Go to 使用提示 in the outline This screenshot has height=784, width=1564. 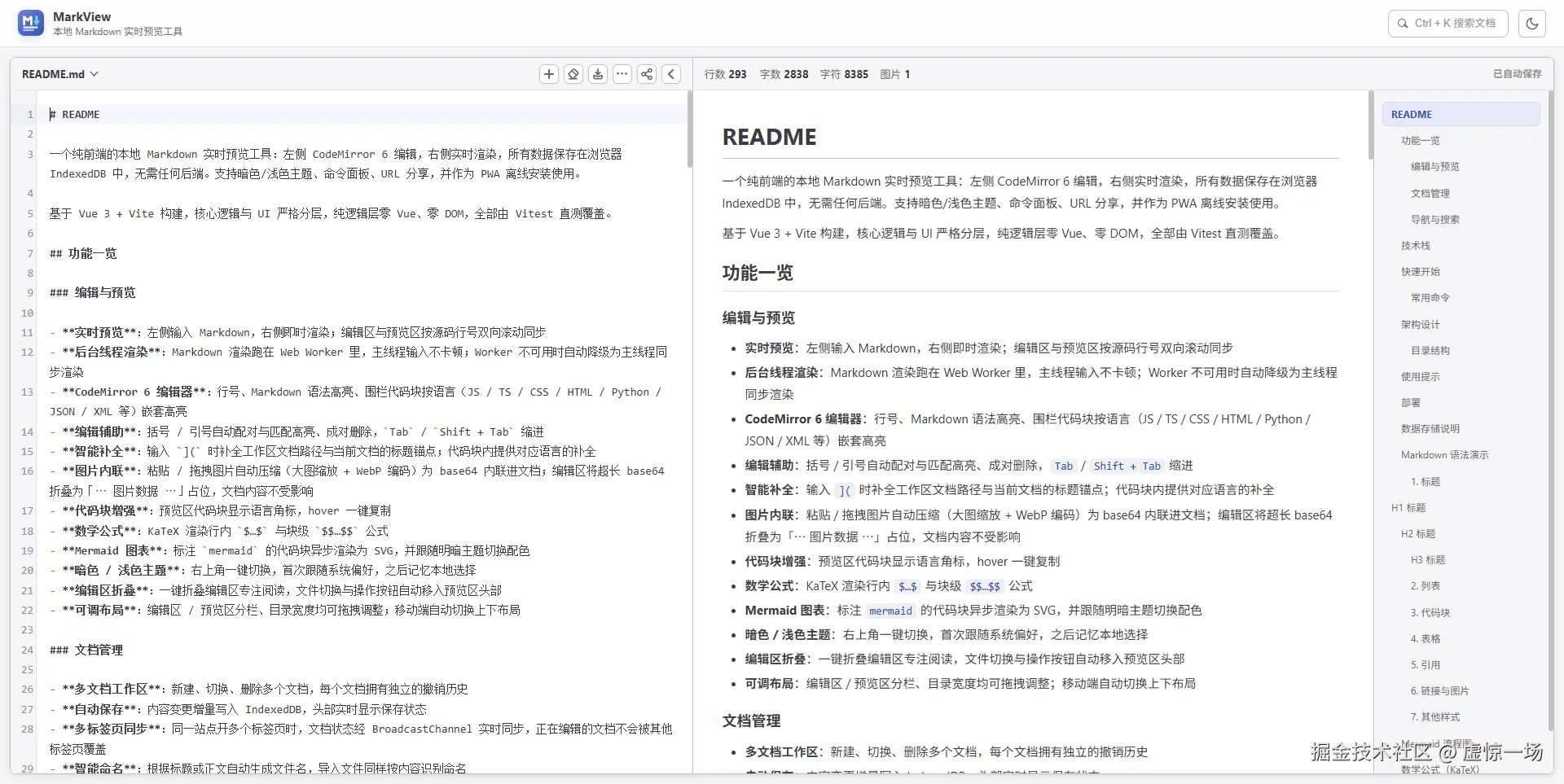pos(1421,377)
